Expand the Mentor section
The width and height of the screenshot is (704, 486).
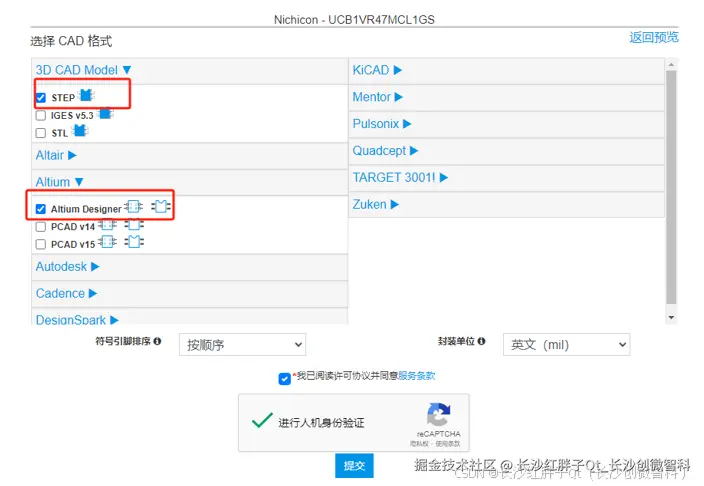click(x=378, y=97)
